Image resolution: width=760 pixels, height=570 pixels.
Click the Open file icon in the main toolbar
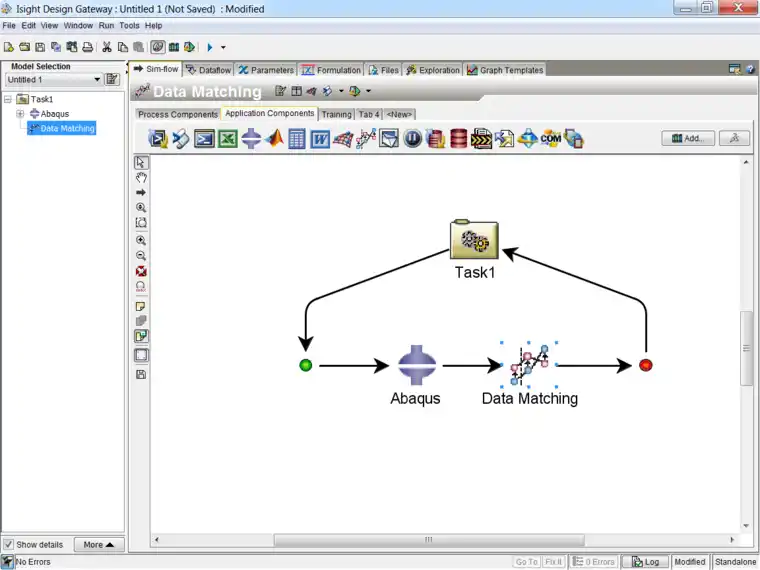[24, 47]
